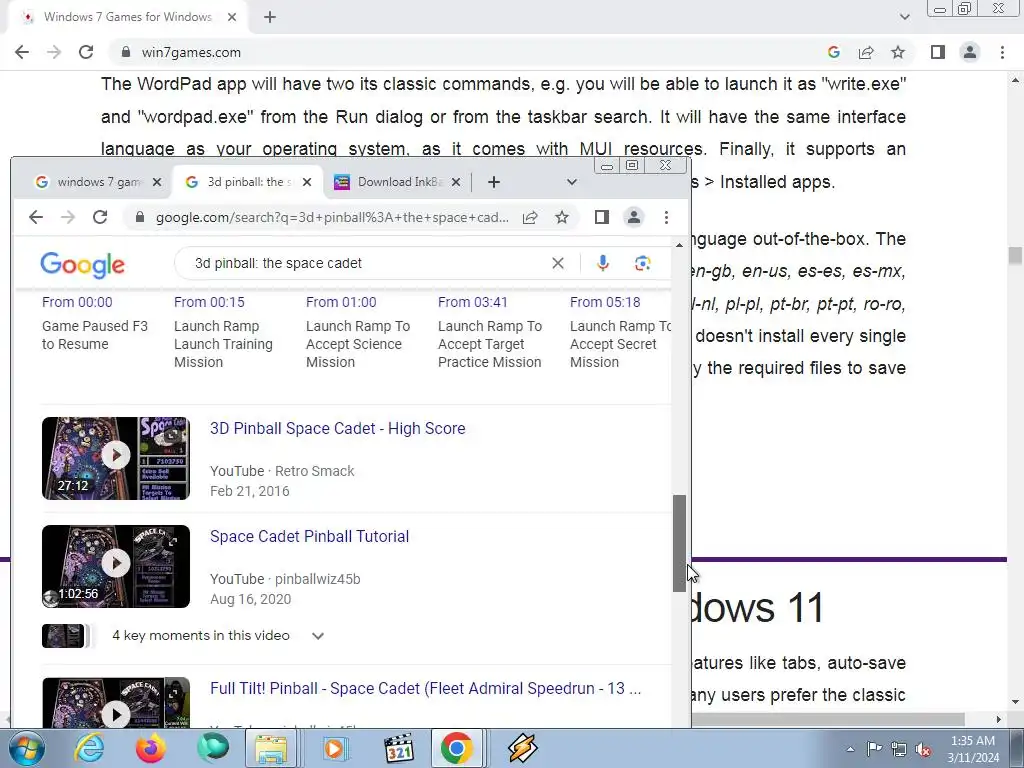Open Full Tilt! Pinball Fleet Admiral Speedrun link

pyautogui.click(x=425, y=688)
